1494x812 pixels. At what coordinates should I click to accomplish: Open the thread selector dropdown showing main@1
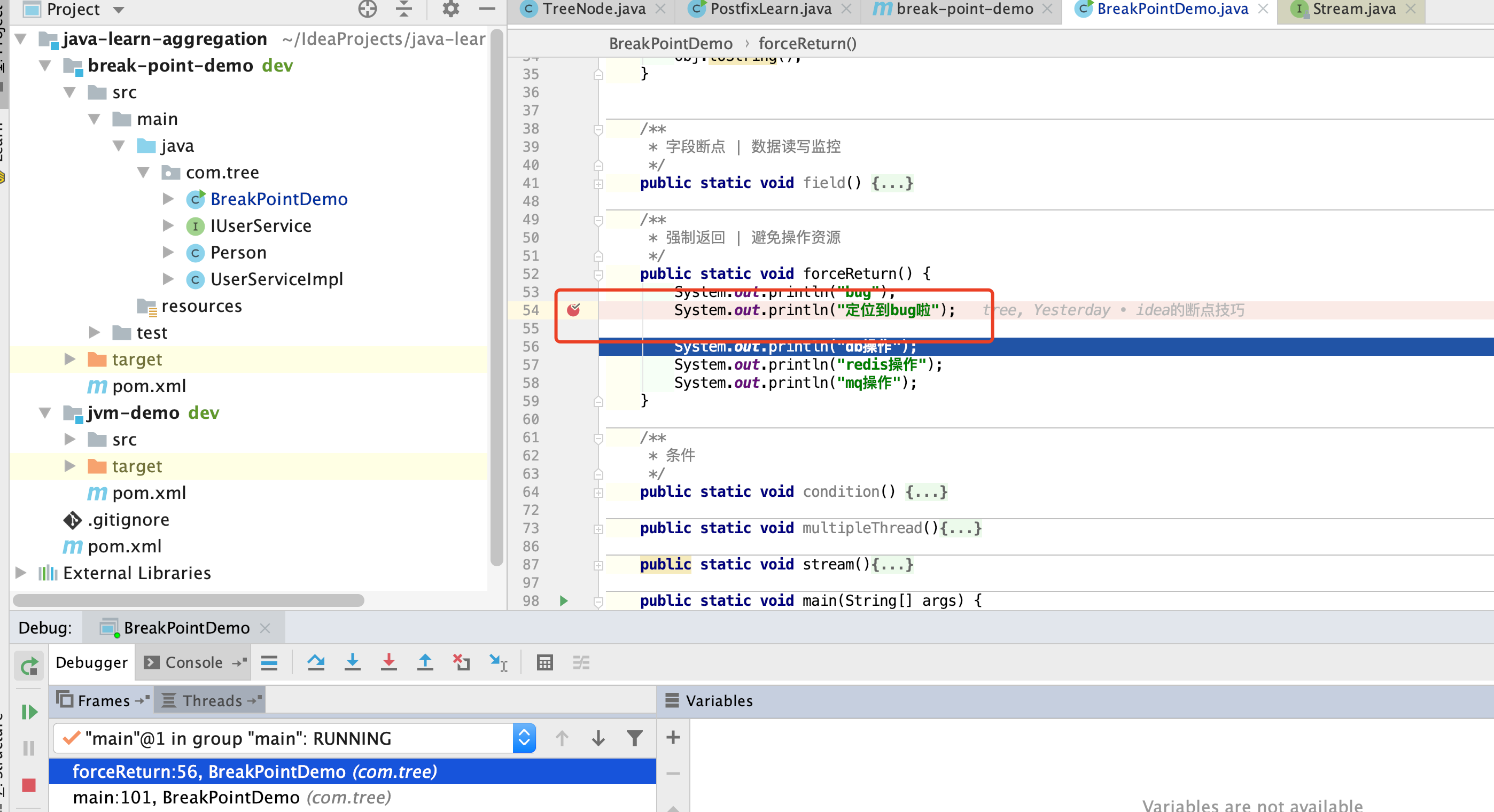coord(523,738)
